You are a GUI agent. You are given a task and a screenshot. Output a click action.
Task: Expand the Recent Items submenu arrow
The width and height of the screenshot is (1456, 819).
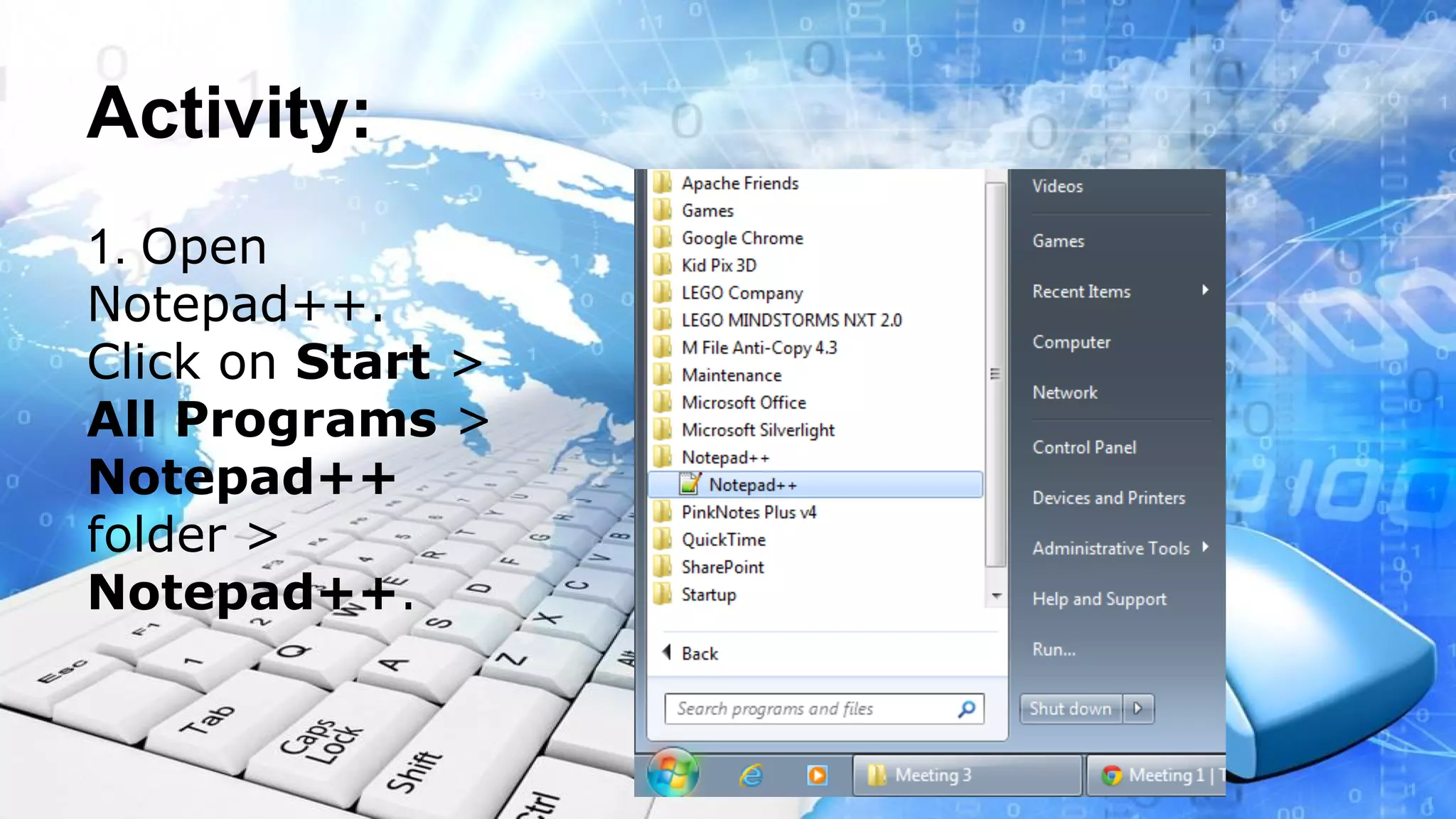[x=1205, y=290]
